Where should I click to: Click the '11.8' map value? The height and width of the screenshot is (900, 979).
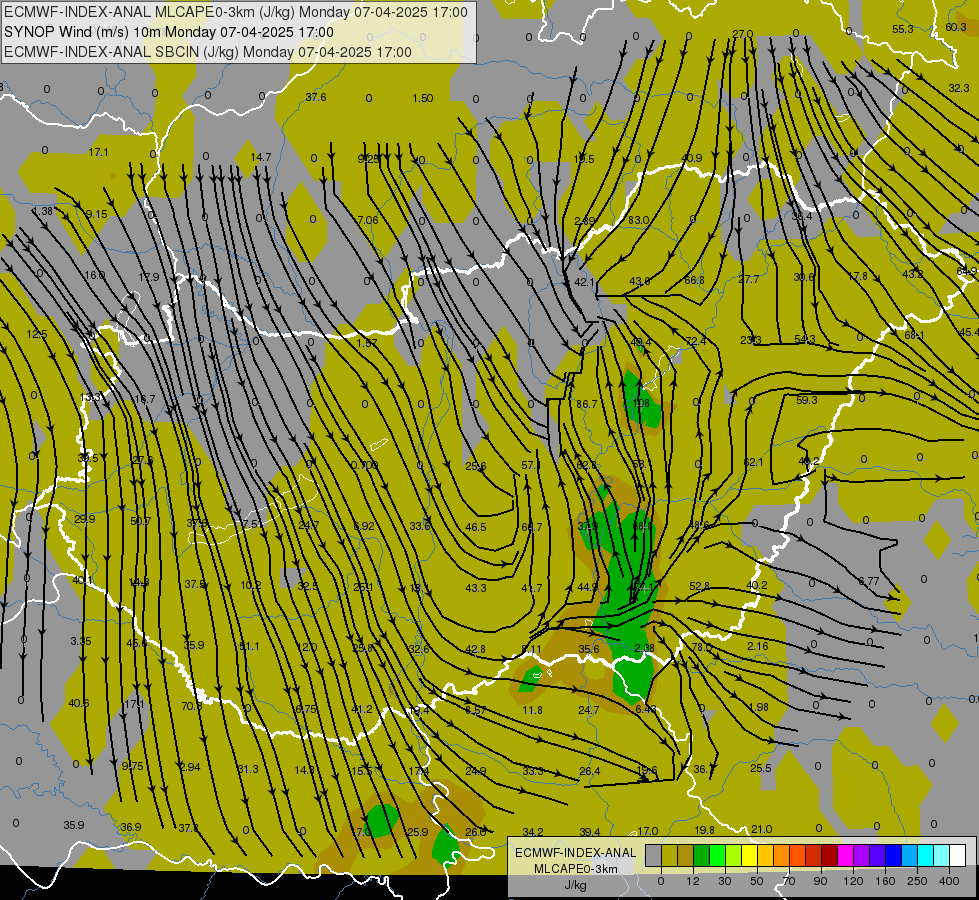coord(533,710)
